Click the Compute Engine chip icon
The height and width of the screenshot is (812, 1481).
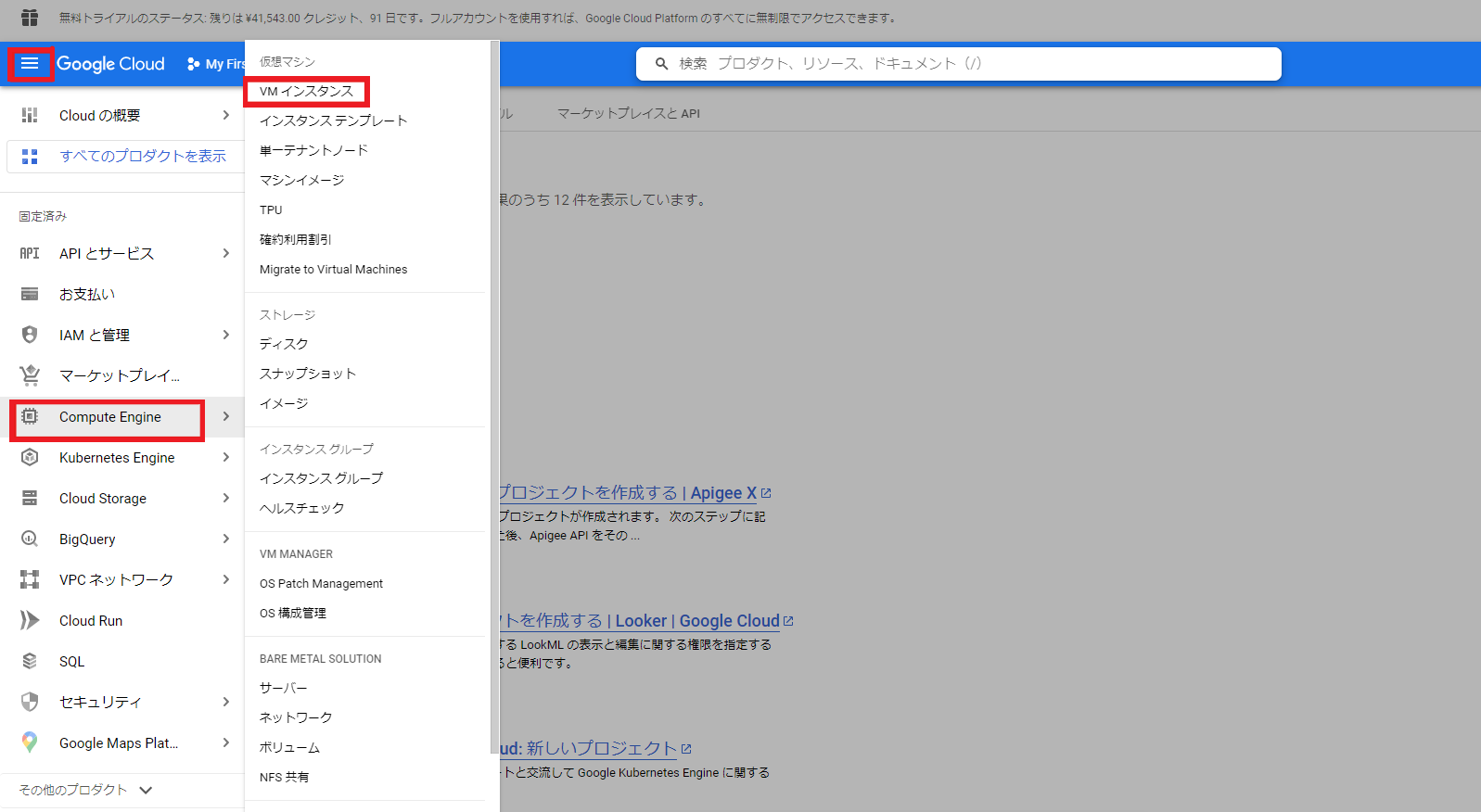tap(30, 416)
